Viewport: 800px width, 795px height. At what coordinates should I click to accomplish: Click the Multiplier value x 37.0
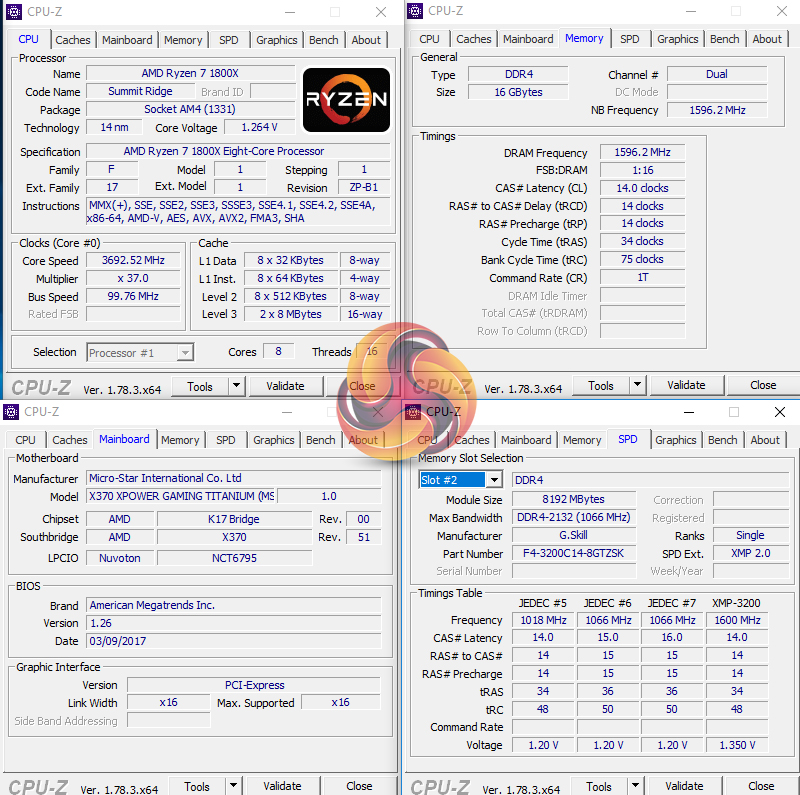click(x=133, y=279)
